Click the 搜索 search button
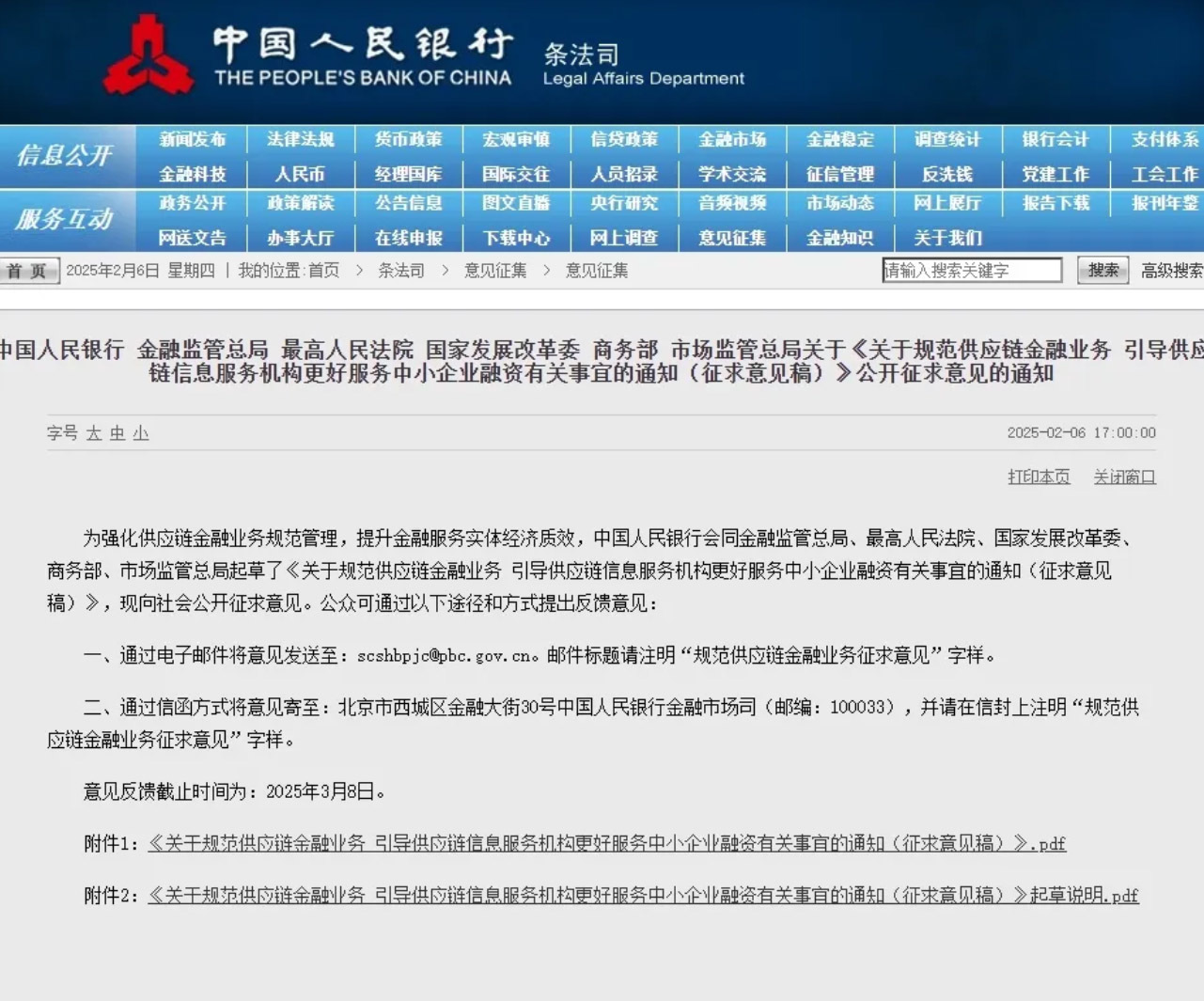 [1101, 270]
